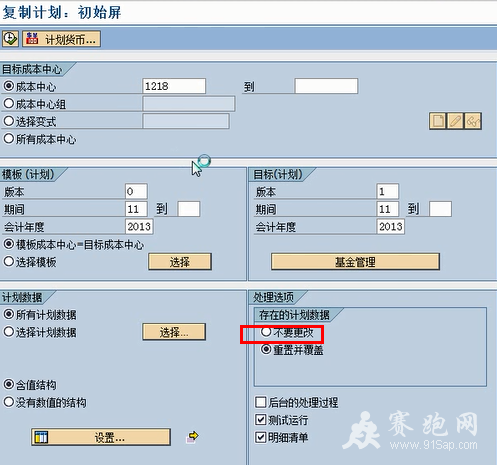Click the yellow arrow icon beside 设置
This screenshot has width=497, height=465.
coord(192,437)
